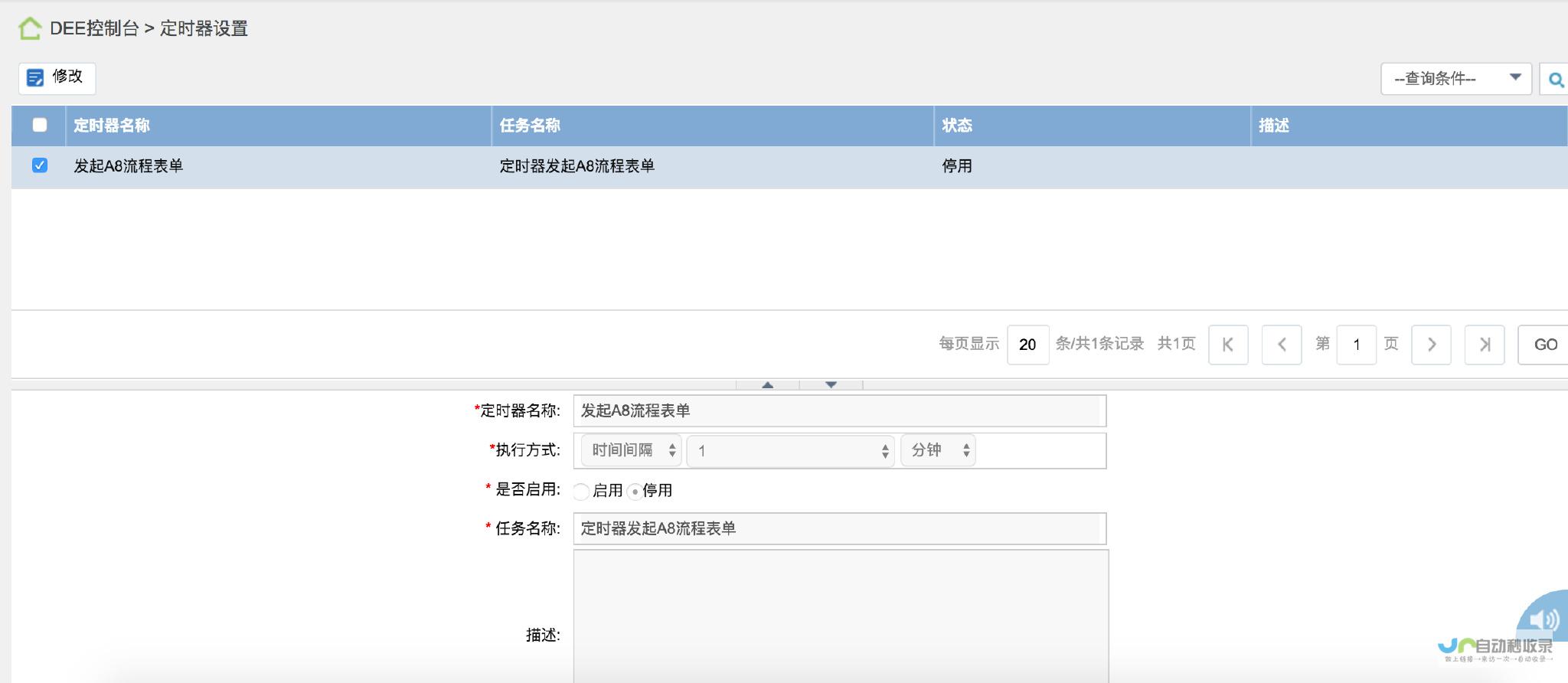Open the 查询条件 dropdown

point(1455,79)
